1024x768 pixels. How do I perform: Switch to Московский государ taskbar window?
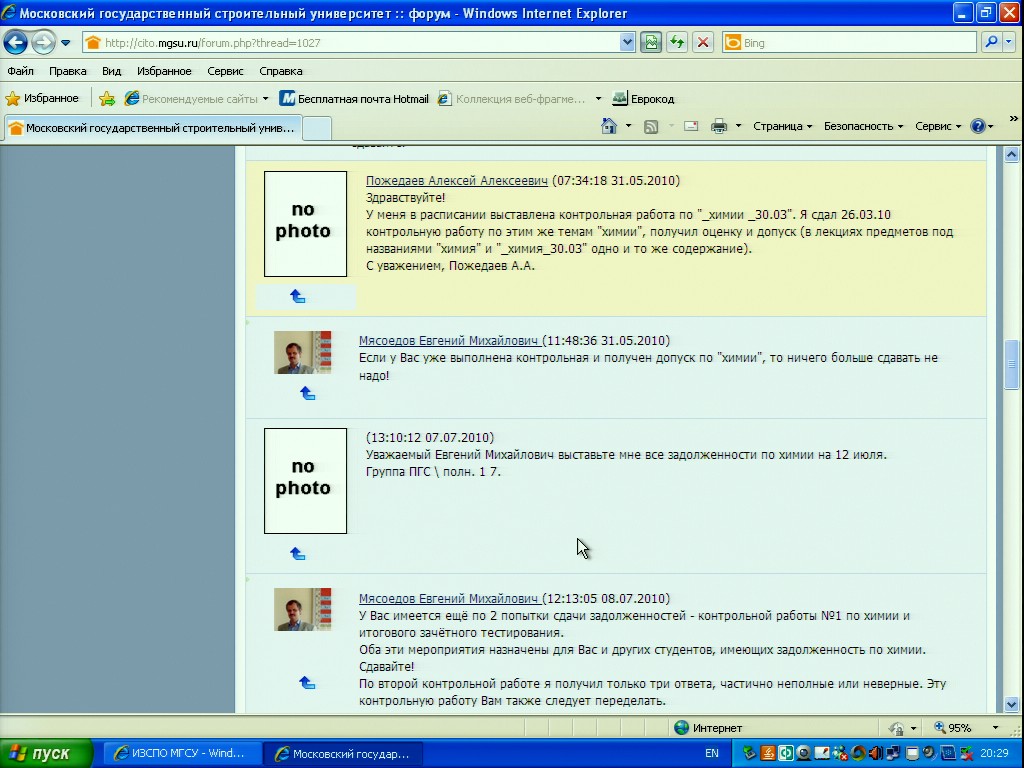(343, 754)
